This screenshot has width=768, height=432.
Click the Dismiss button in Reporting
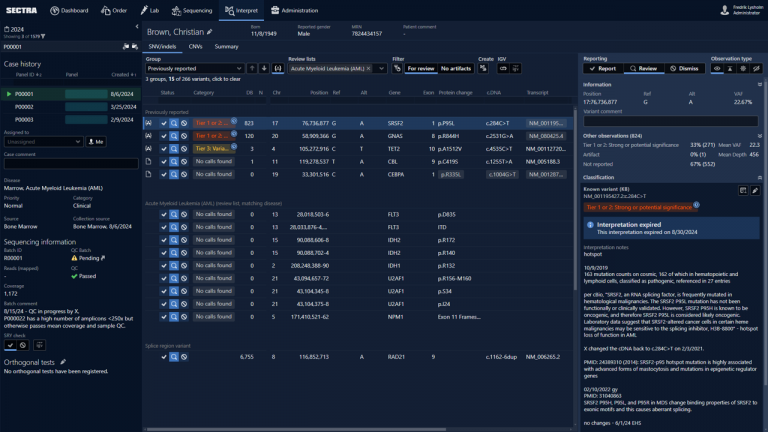point(684,68)
